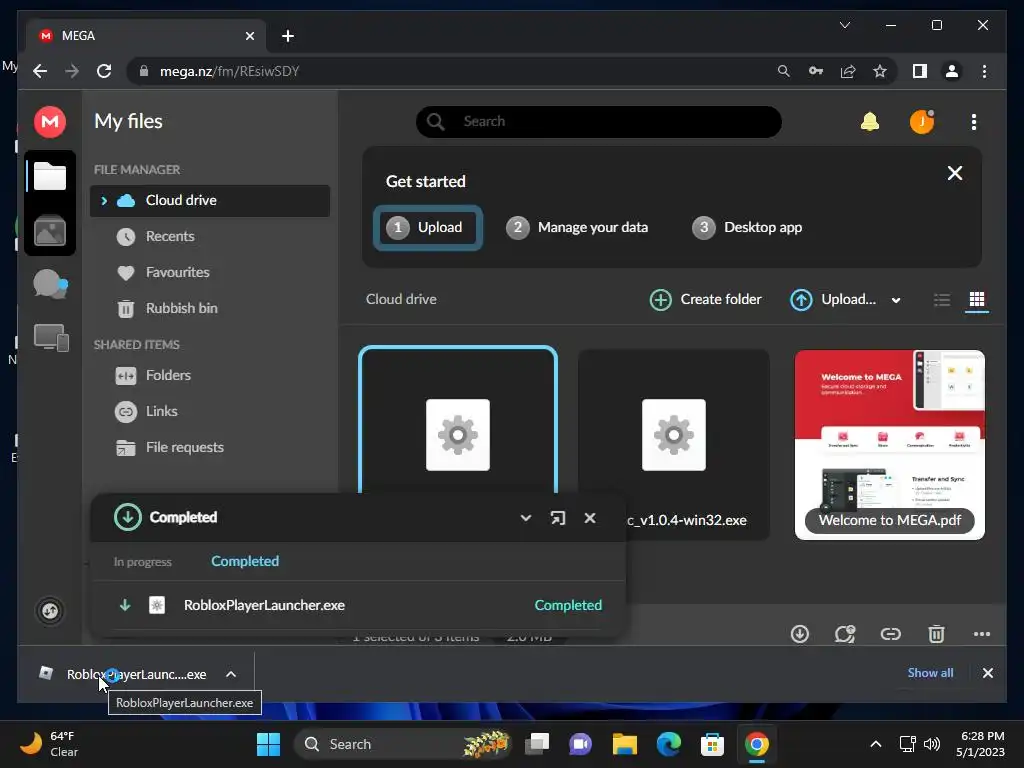Select the win32.exe file tile
Viewport: 1024px width, 768px height.
[674, 445]
